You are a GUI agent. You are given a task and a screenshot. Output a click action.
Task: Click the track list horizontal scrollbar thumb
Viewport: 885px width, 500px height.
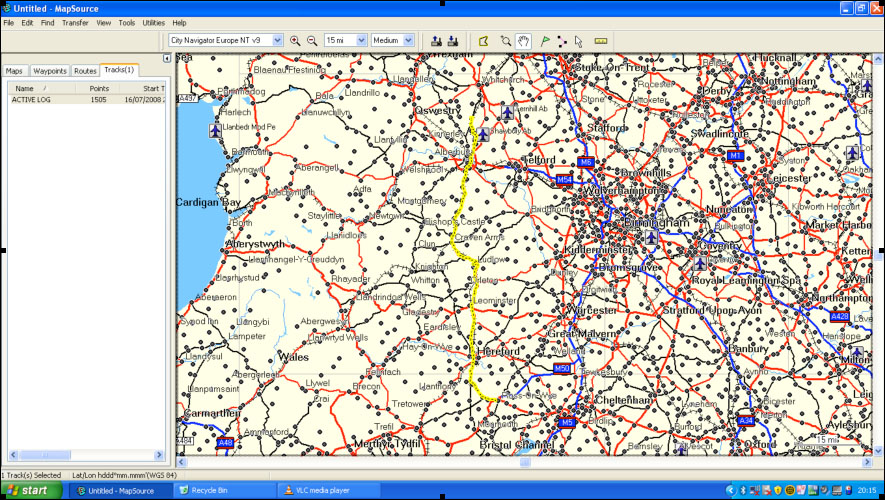coord(45,455)
